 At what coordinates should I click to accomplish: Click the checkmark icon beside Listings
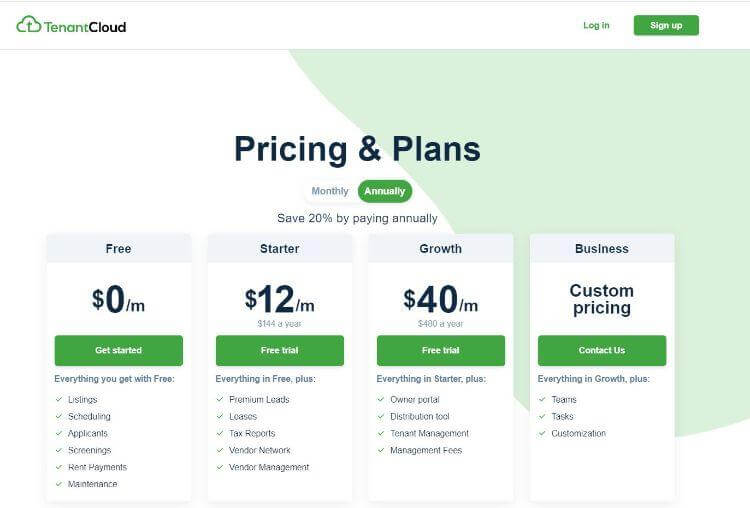59,400
